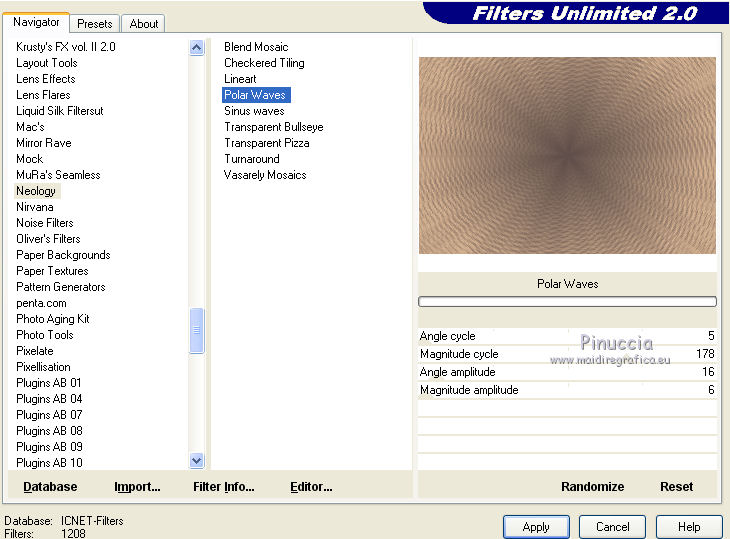Adjust the Angle amplitude slider
The height and width of the screenshot is (539, 730).
click(x=567, y=372)
